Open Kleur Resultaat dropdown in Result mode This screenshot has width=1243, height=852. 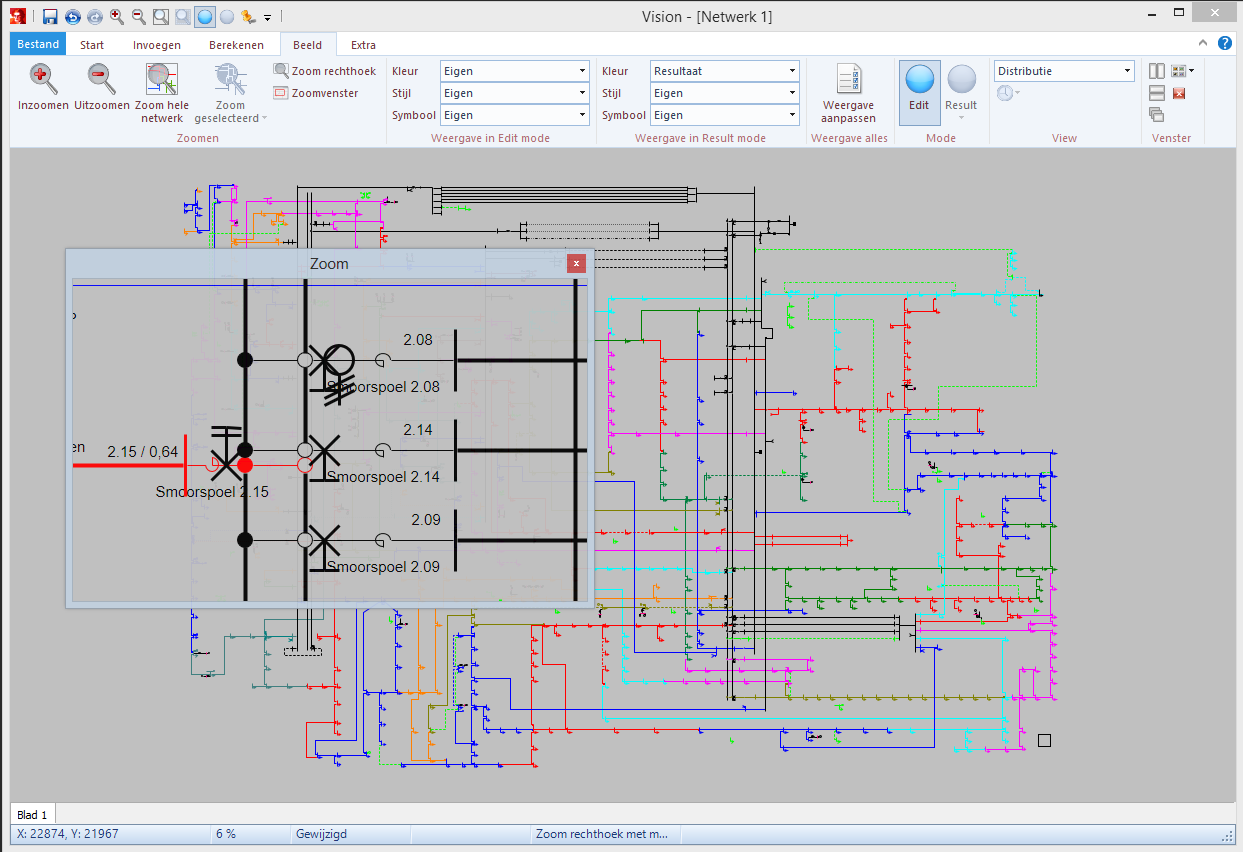point(792,71)
